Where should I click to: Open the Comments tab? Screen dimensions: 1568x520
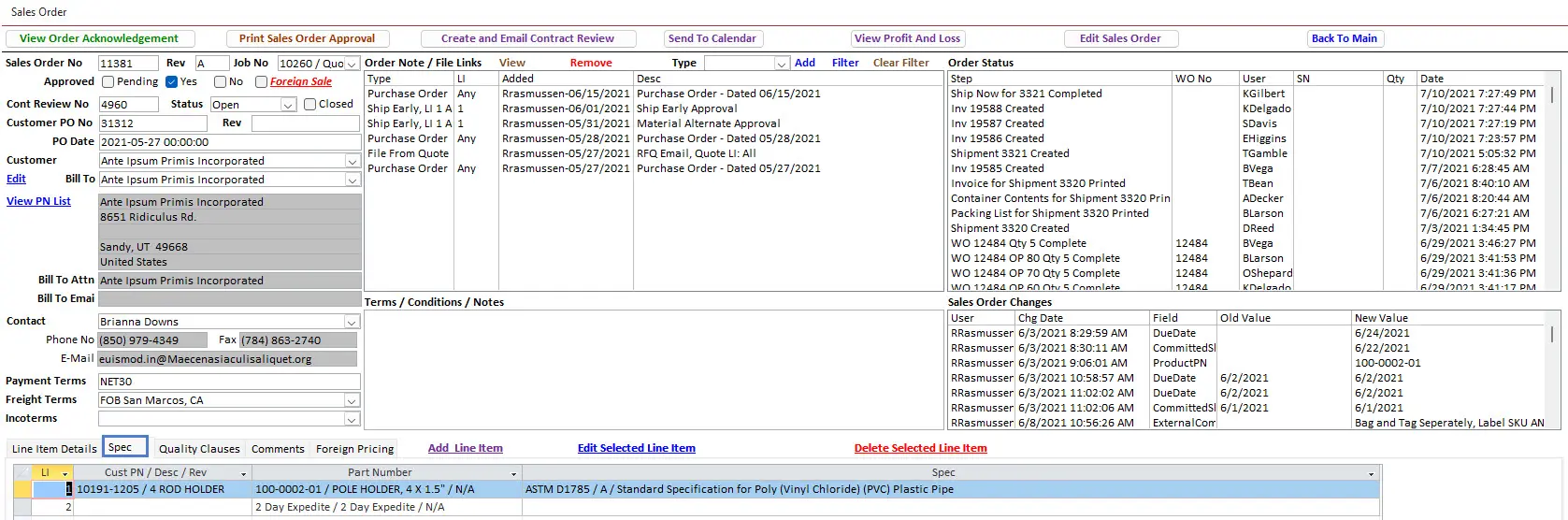pos(278,449)
